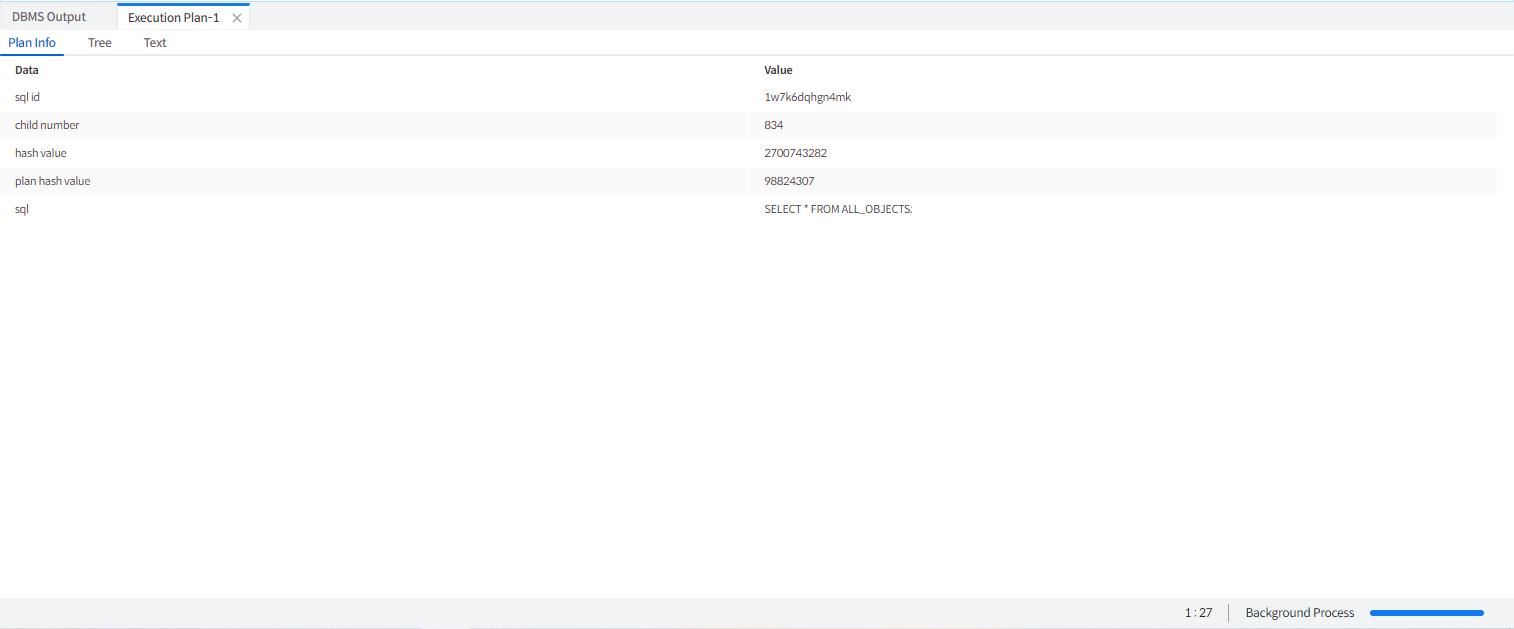Select the hash value row label

coord(41,153)
